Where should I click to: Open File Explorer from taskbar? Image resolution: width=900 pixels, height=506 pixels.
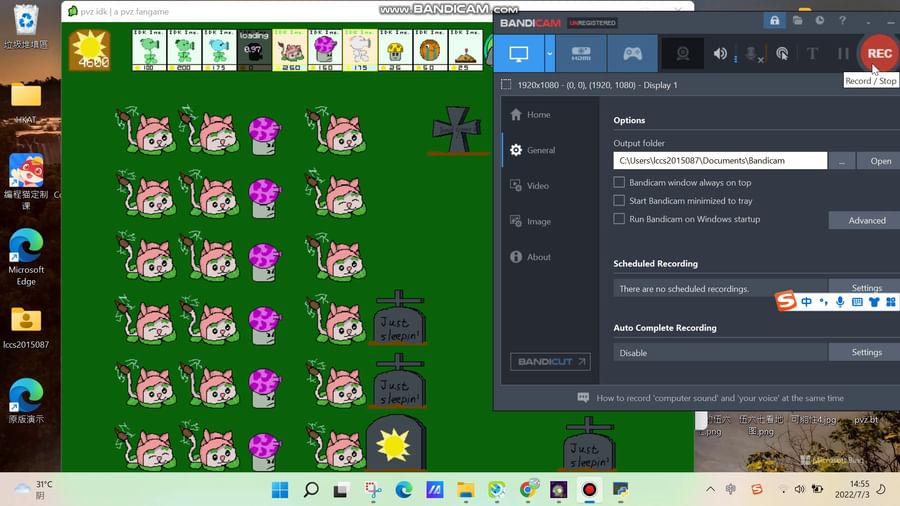(465, 490)
